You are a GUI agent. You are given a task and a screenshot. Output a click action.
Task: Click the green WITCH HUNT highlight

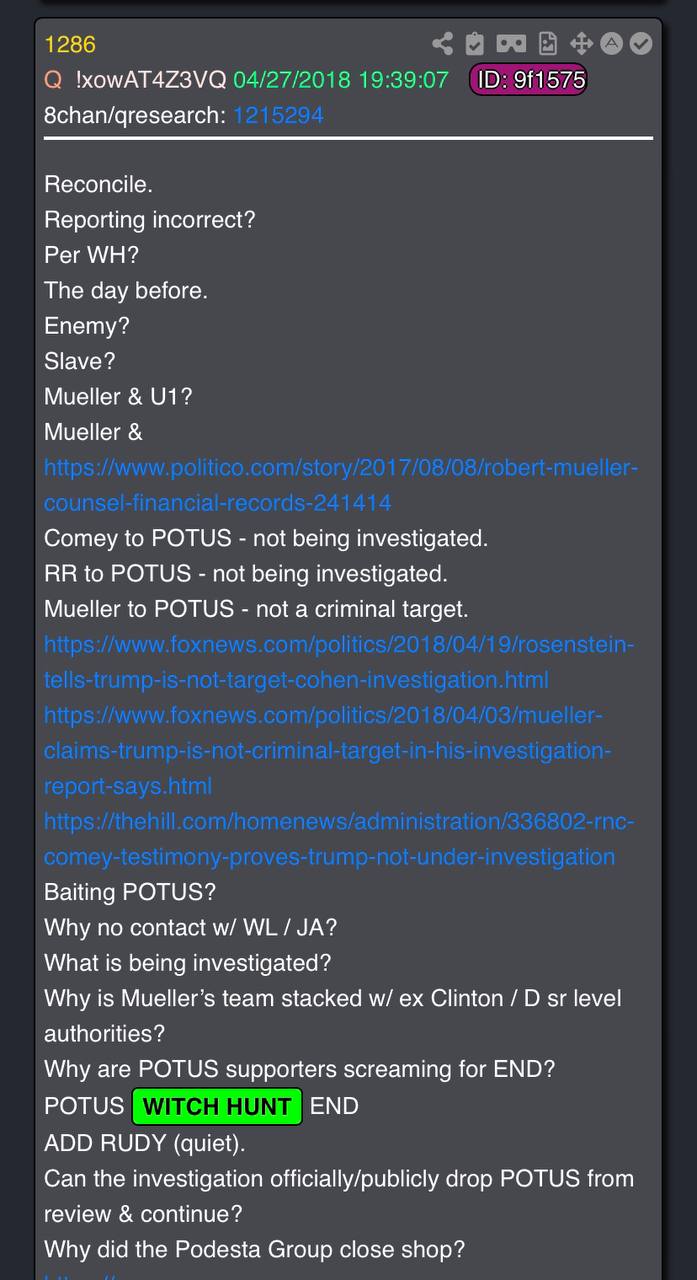click(x=217, y=1106)
